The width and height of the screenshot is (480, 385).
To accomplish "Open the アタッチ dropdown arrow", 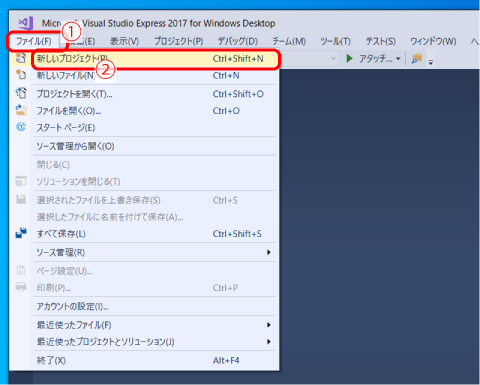I will pyautogui.click(x=398, y=59).
